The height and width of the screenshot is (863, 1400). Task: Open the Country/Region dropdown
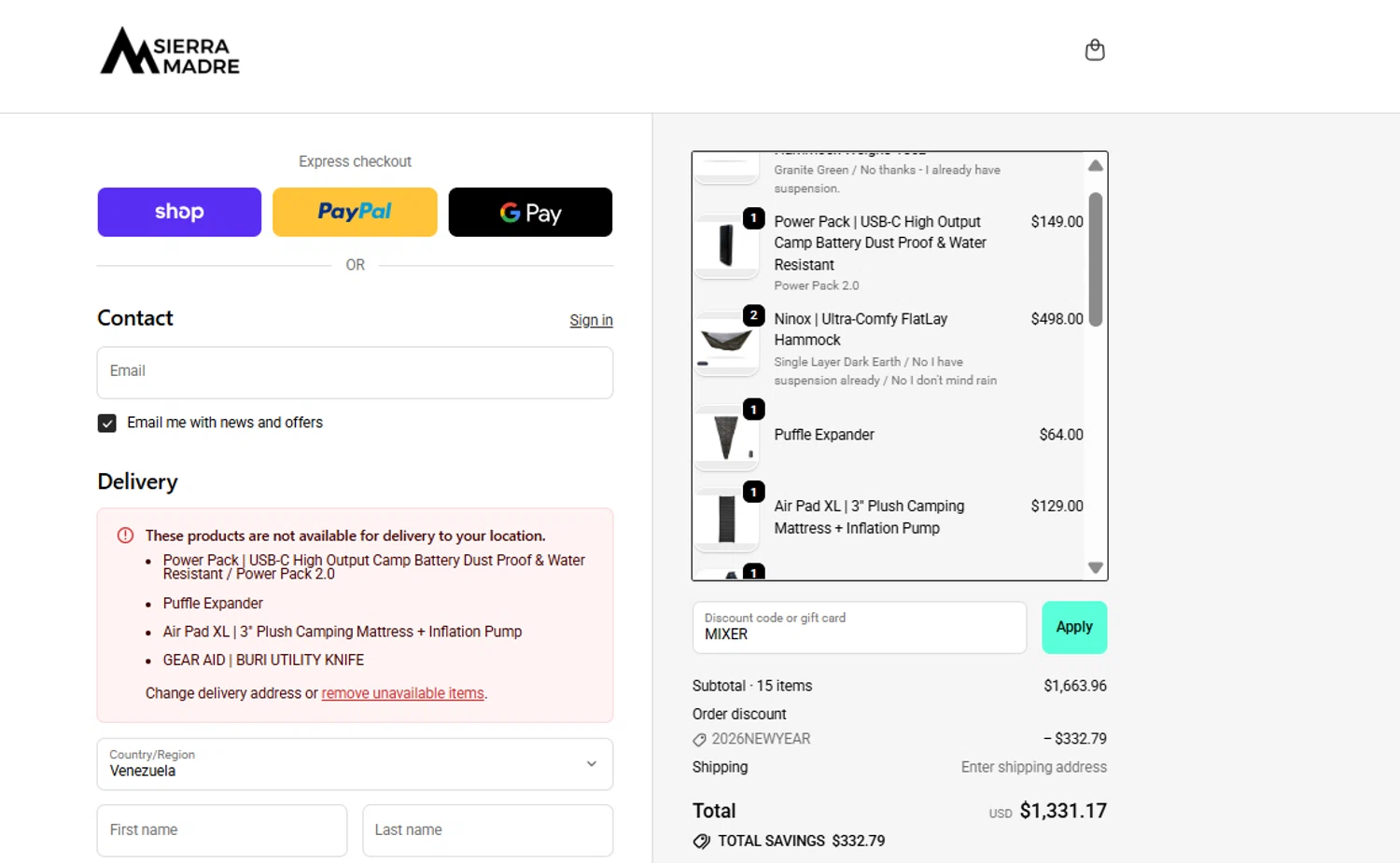(355, 764)
